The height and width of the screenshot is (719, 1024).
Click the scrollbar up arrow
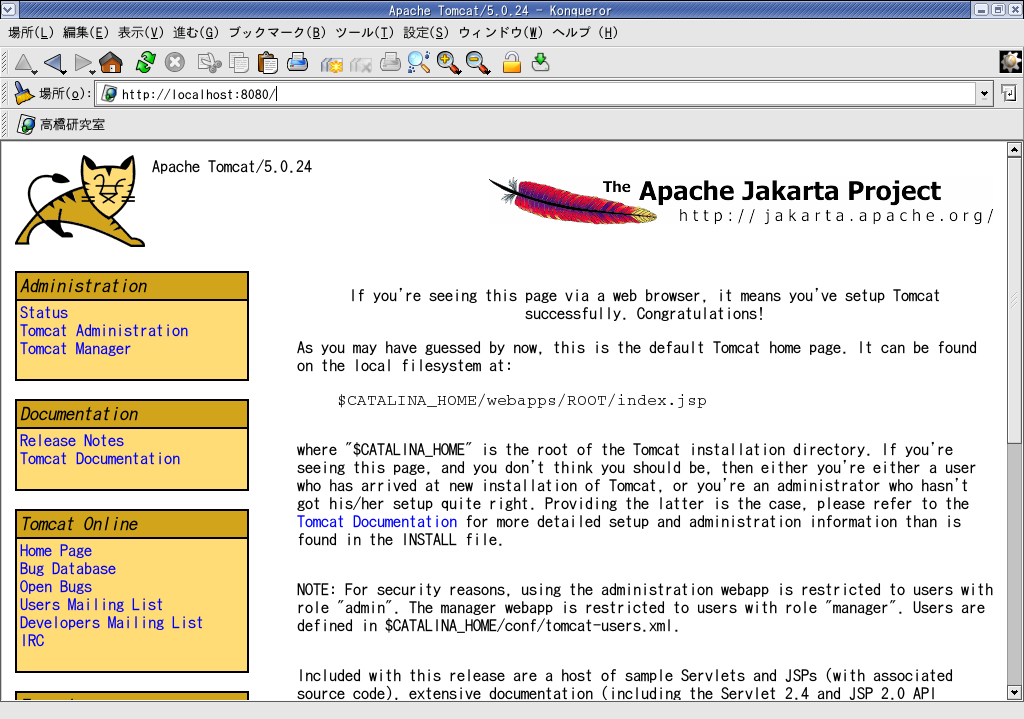pos(1014,150)
